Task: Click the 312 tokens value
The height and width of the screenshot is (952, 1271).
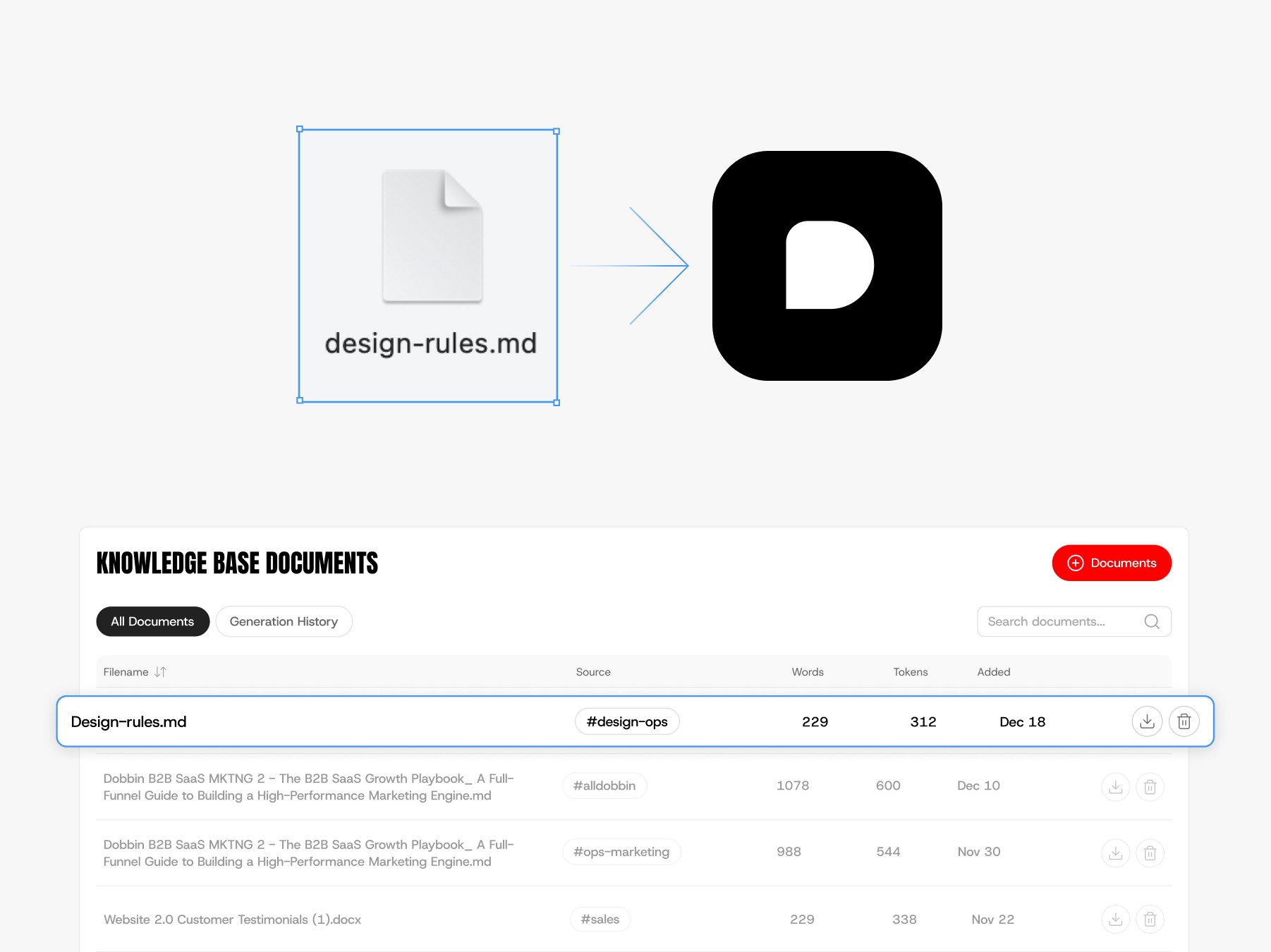Action: click(923, 721)
